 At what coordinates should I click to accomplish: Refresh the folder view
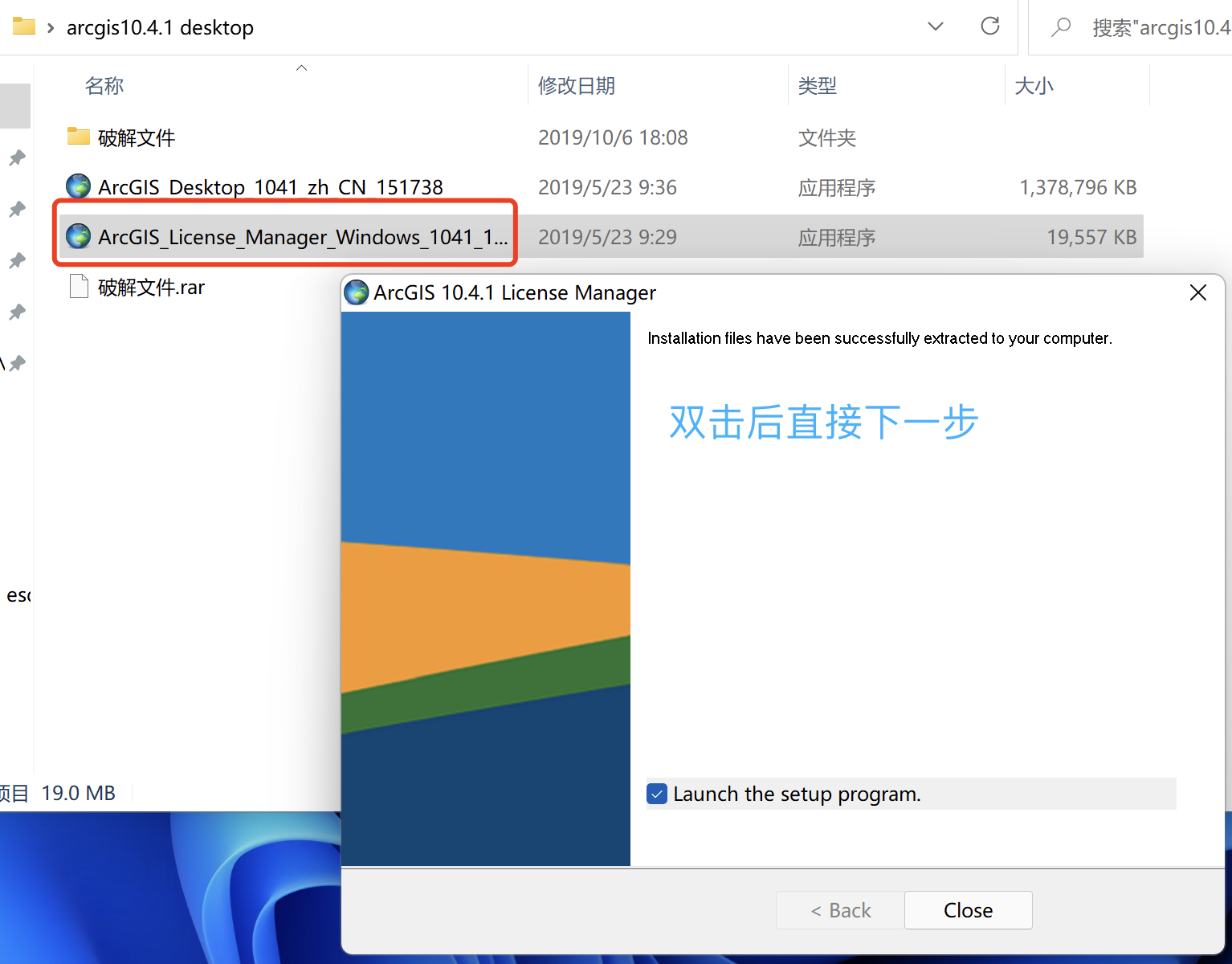tap(990, 27)
